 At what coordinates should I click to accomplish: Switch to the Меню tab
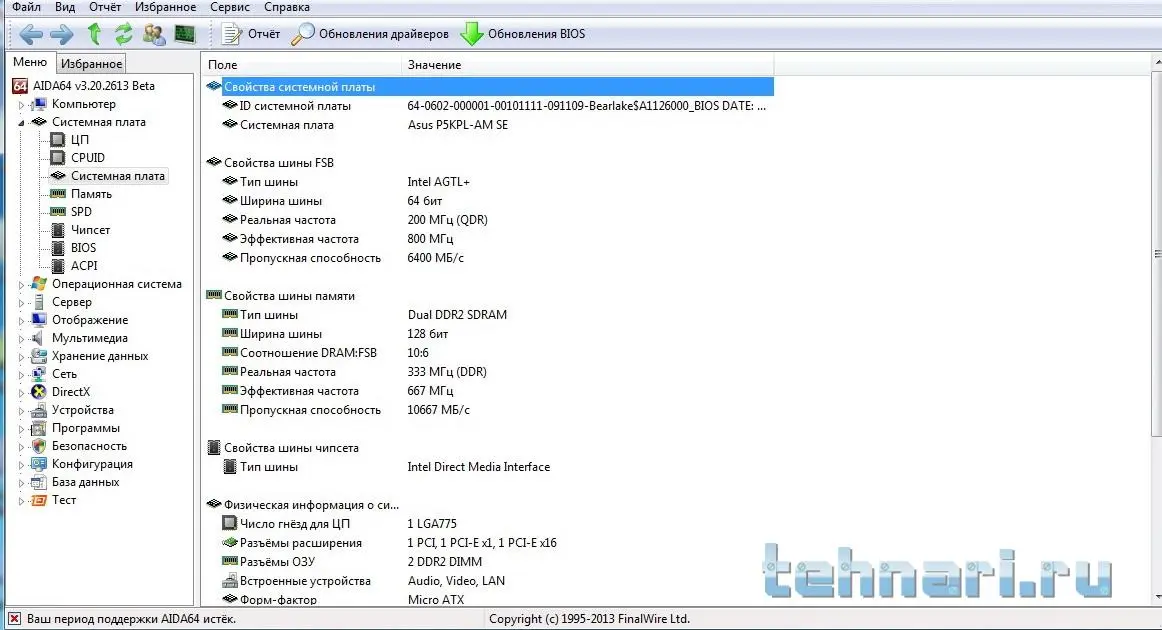pos(30,62)
